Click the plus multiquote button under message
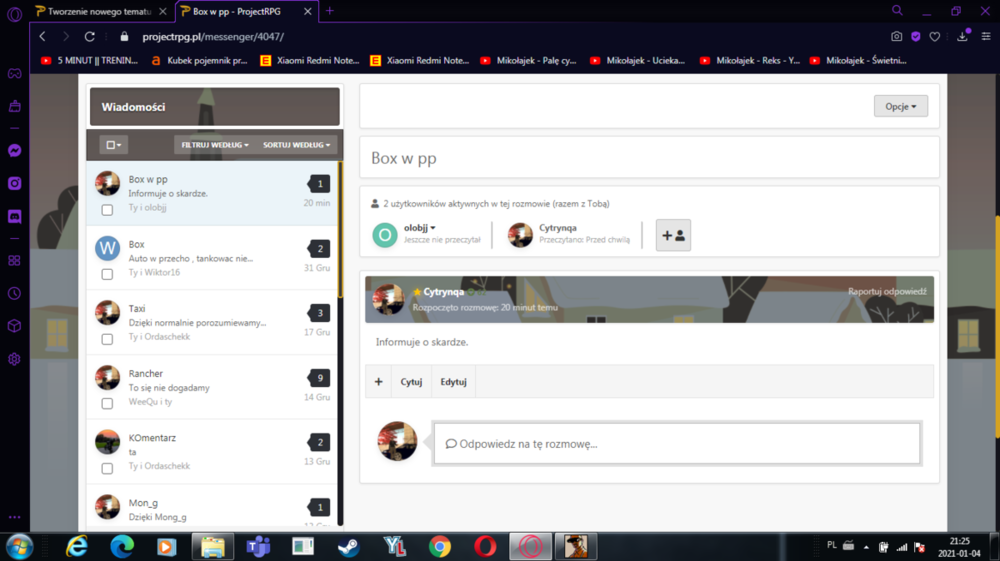The image size is (1000, 561). click(x=378, y=381)
